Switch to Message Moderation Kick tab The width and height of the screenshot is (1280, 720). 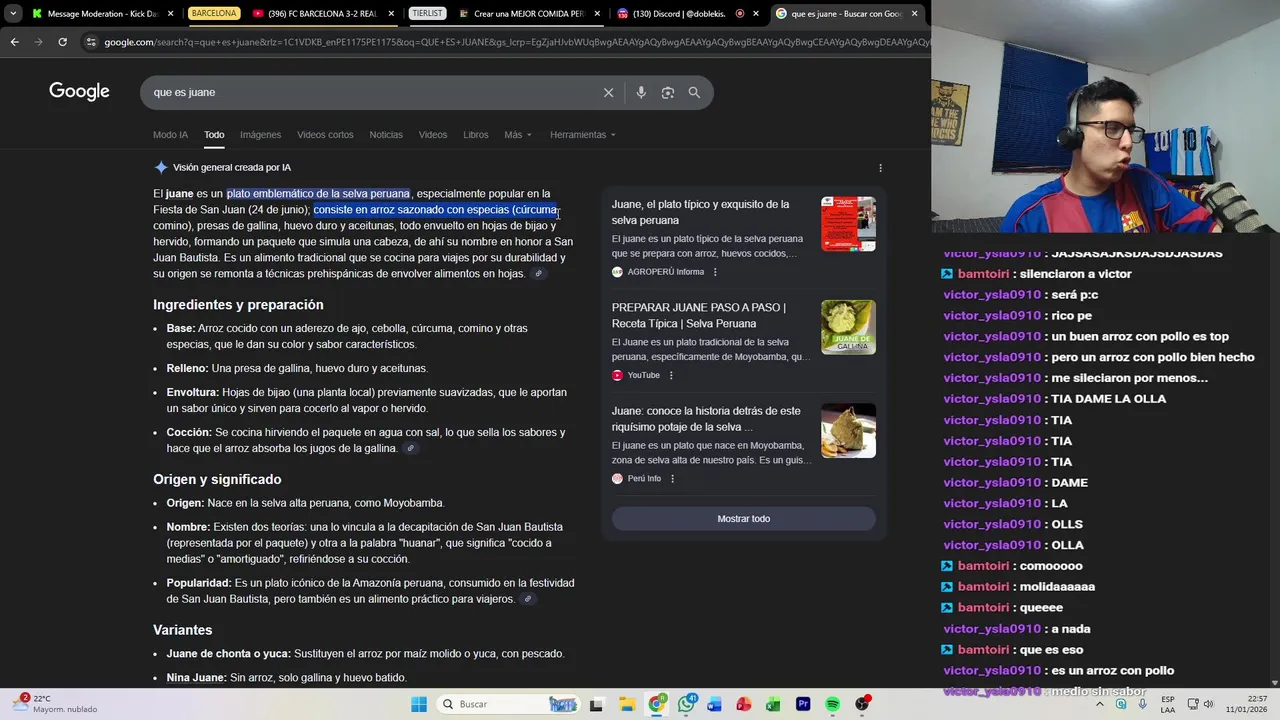(100, 14)
